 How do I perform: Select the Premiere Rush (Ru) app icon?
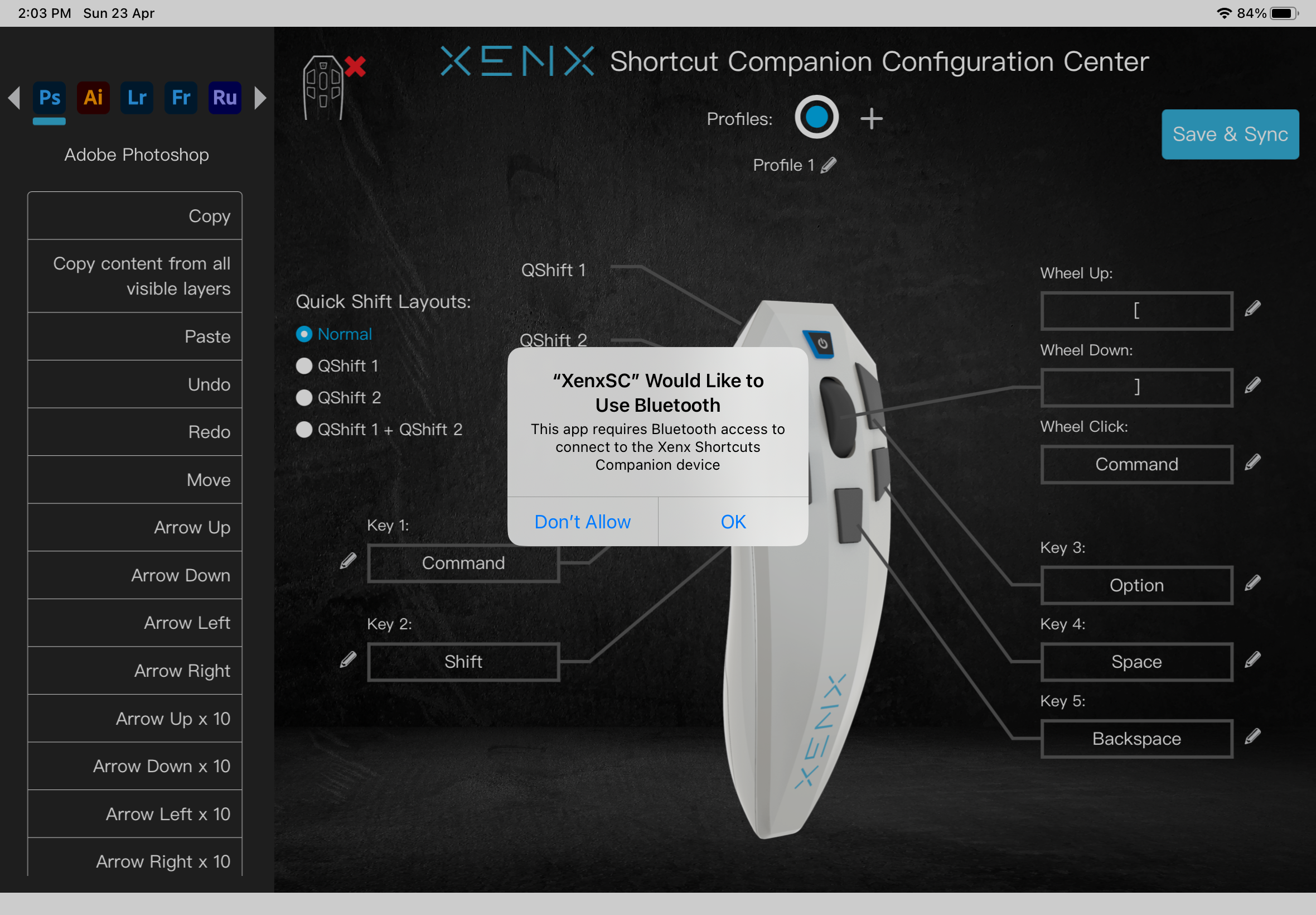tap(225, 98)
